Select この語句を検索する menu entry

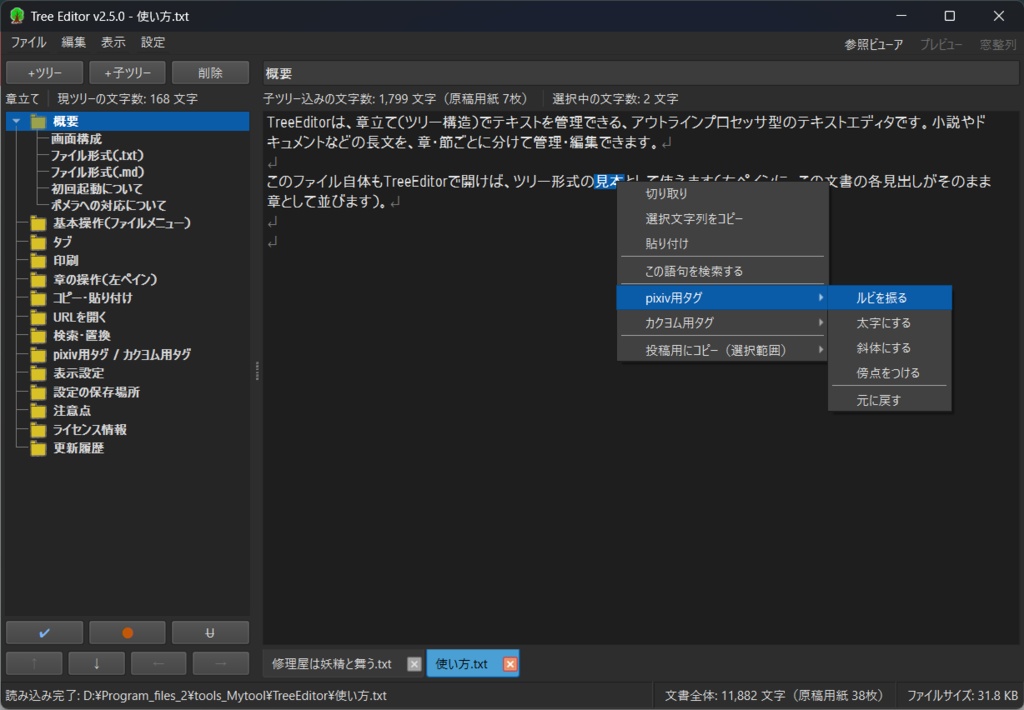point(722,271)
